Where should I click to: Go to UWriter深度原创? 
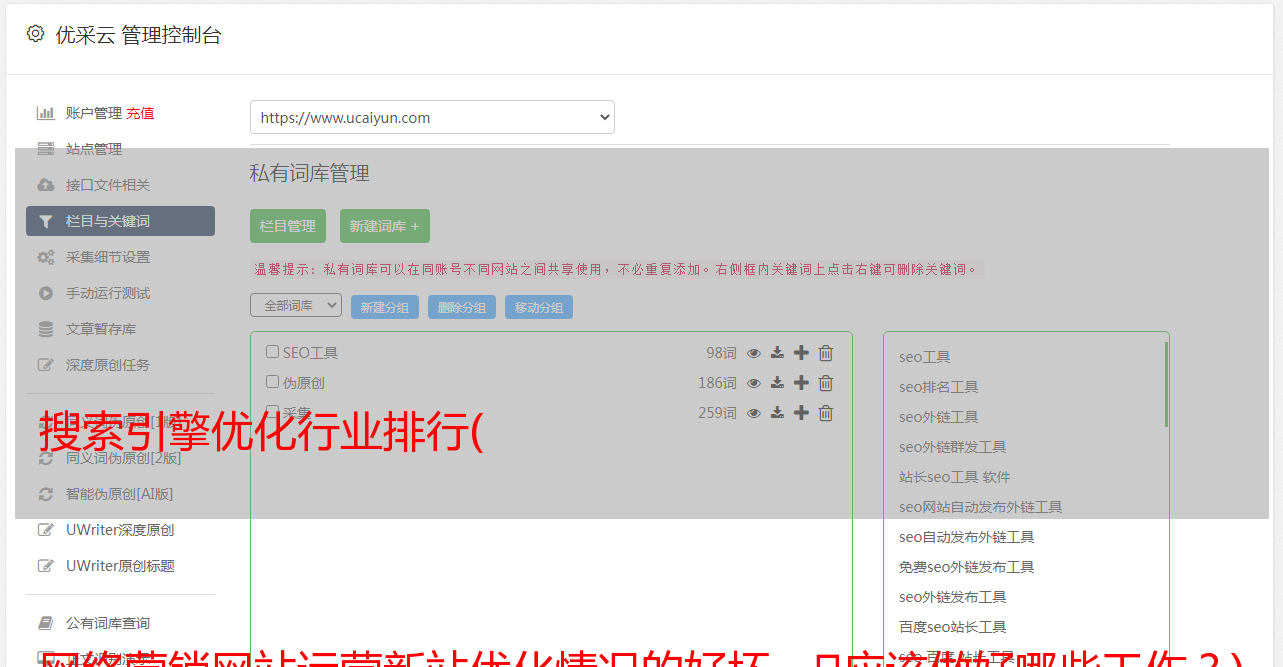[x=120, y=530]
